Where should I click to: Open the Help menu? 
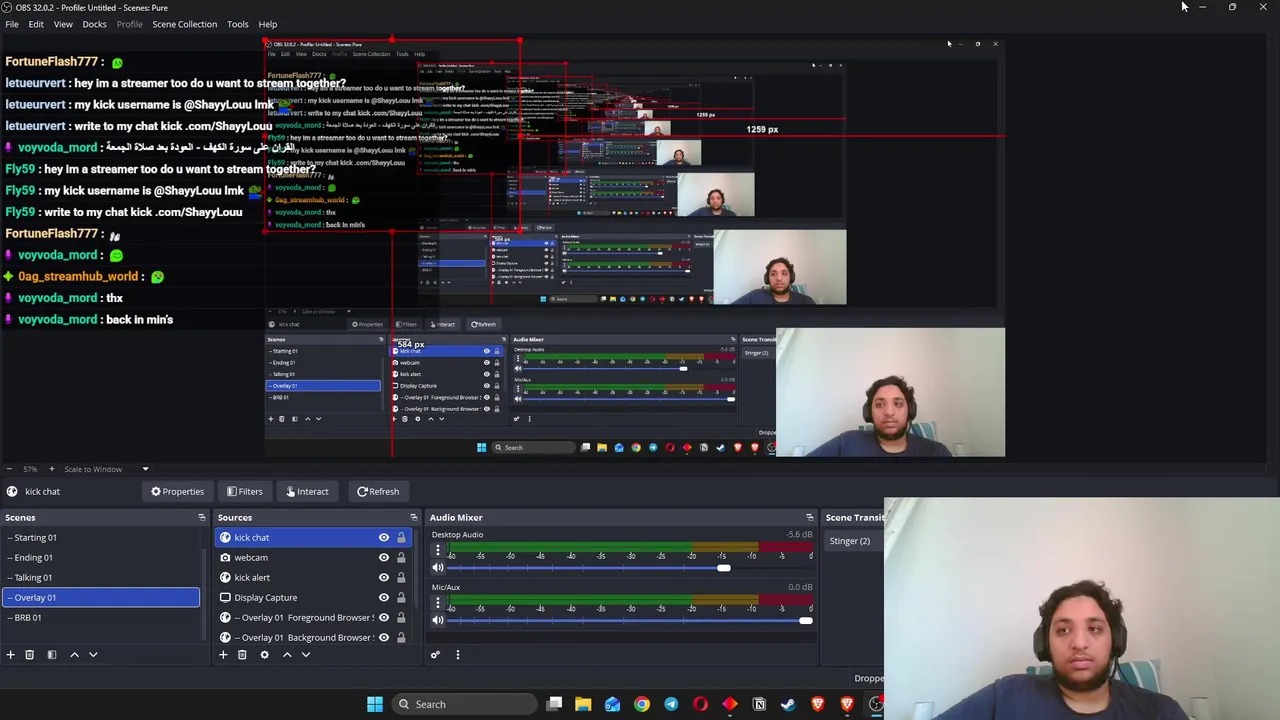pyautogui.click(x=268, y=24)
